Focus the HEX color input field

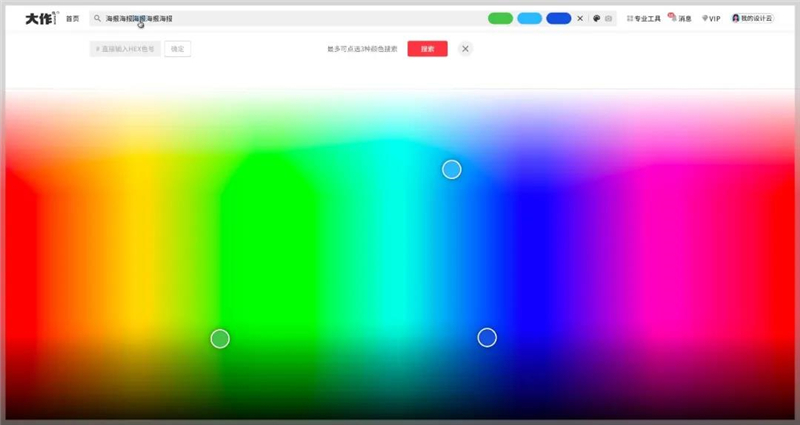(x=125, y=49)
